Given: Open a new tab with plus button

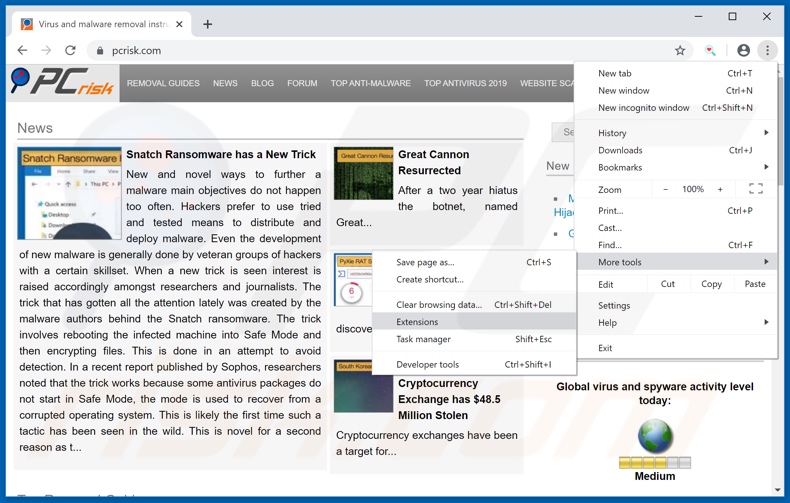Looking at the screenshot, I should [208, 24].
